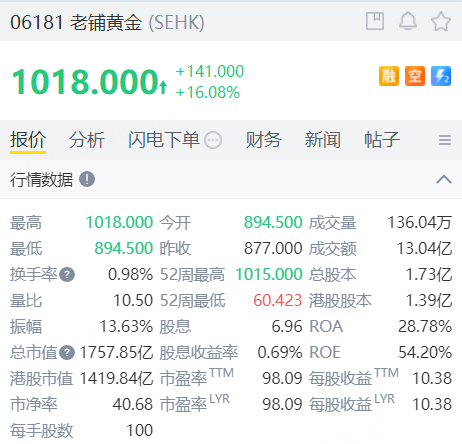The height and width of the screenshot is (444, 462).
Task: Click the current price 1018.000
Action: pos(85,81)
